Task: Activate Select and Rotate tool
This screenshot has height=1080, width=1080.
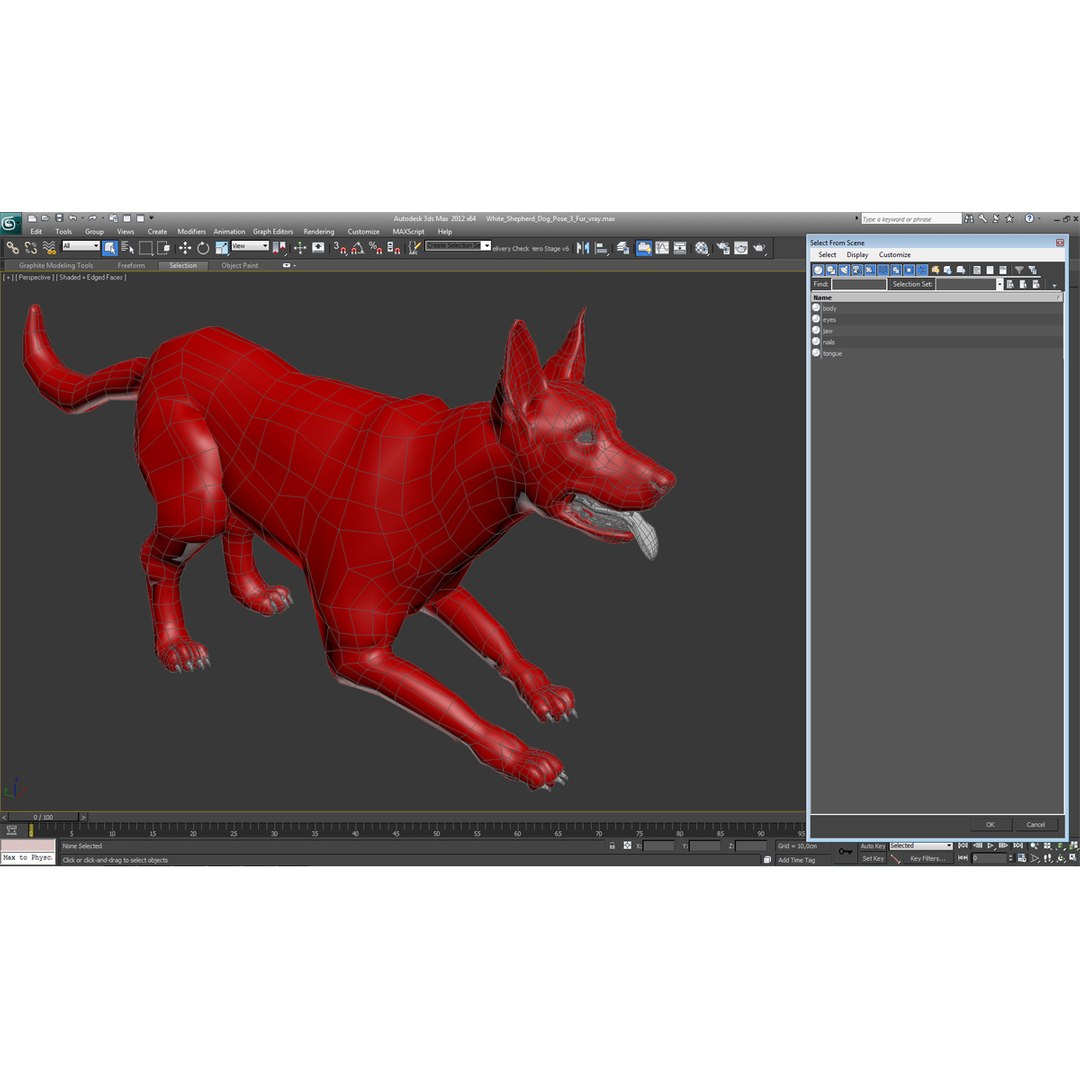Action: tap(203, 248)
